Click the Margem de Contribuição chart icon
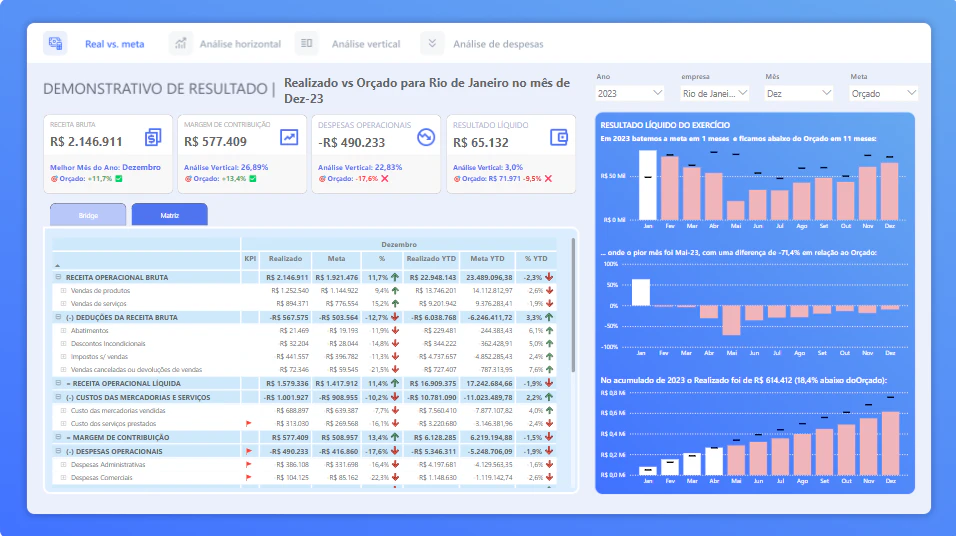This screenshot has width=956, height=536. (289, 137)
